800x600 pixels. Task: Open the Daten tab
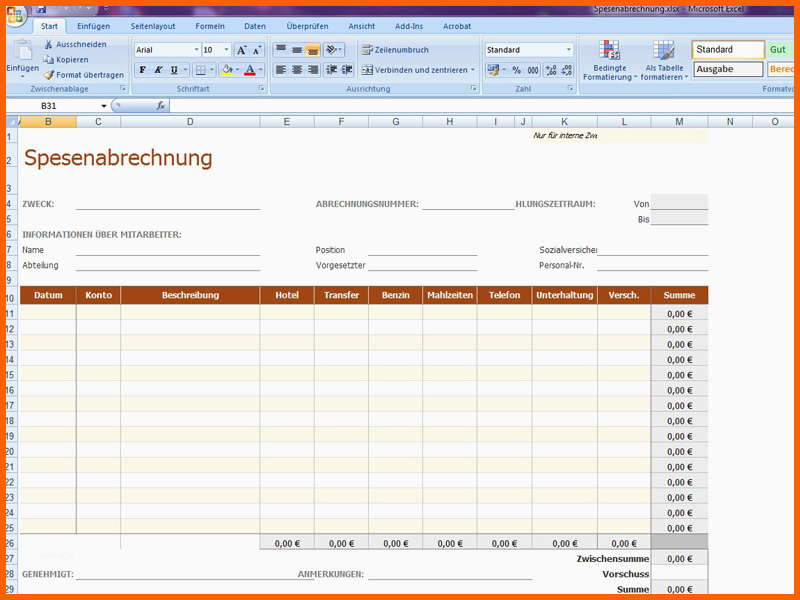[x=255, y=26]
